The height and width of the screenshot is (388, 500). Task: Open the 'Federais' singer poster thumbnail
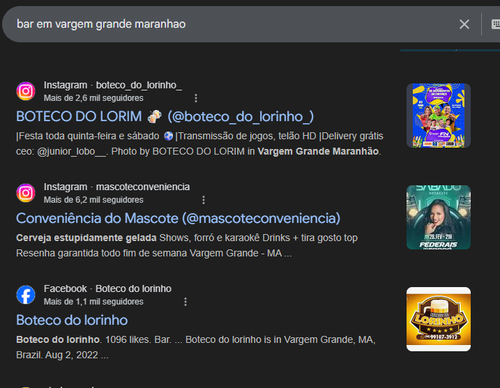click(x=438, y=217)
